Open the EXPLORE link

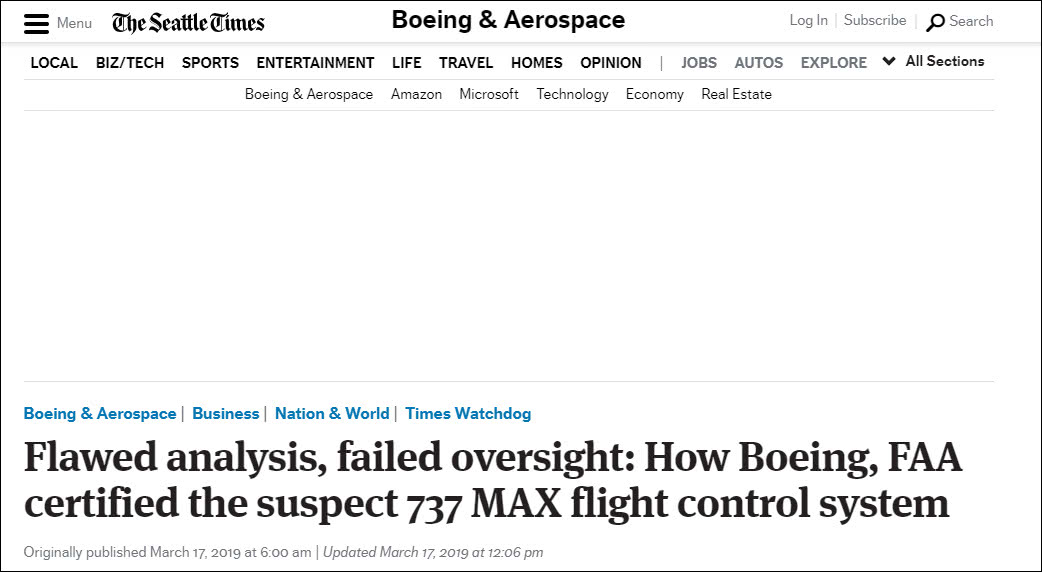pos(833,62)
